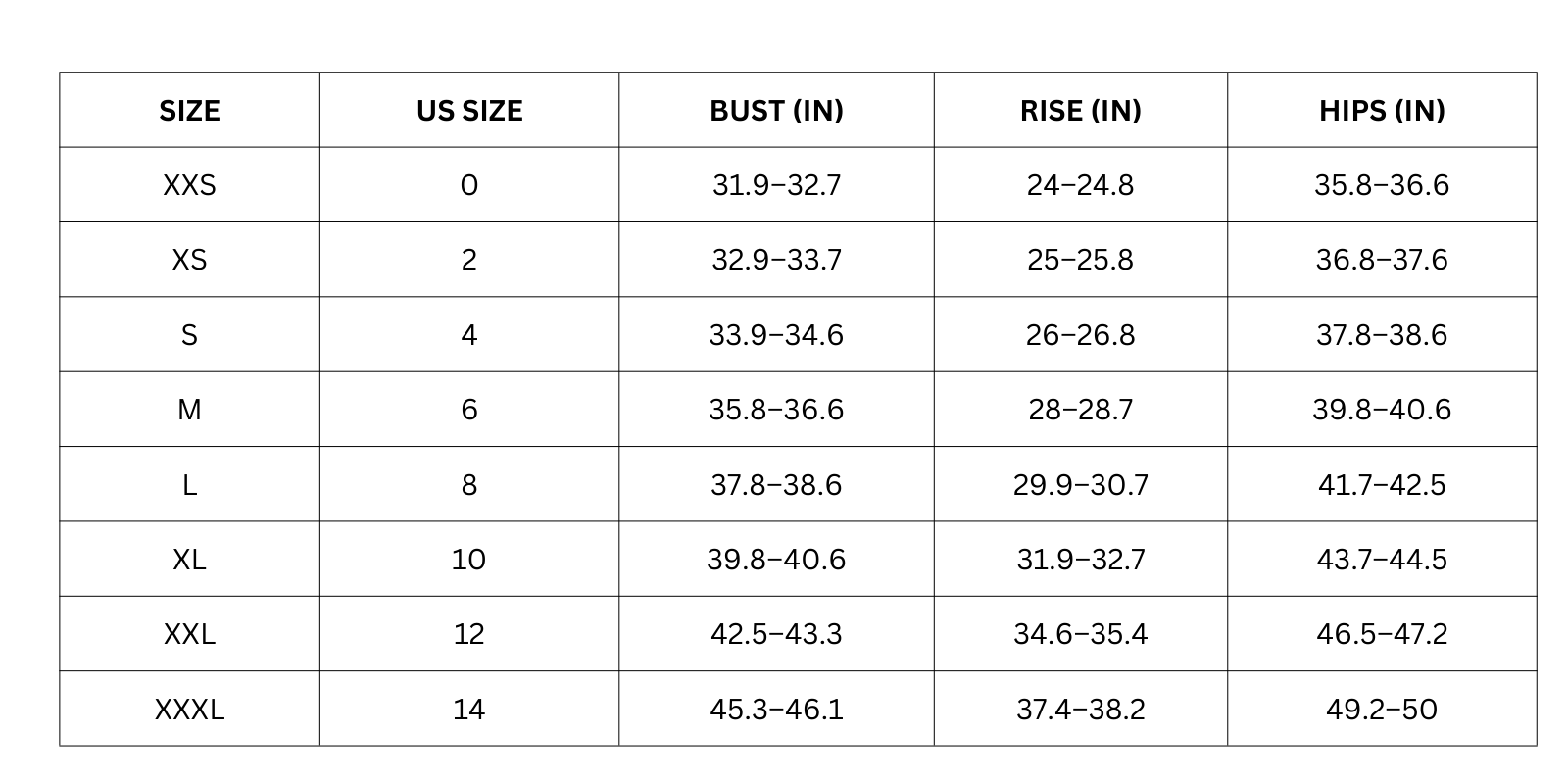Click rise value 24–24.8
This screenshot has width=1568, height=784.
pos(1081,184)
